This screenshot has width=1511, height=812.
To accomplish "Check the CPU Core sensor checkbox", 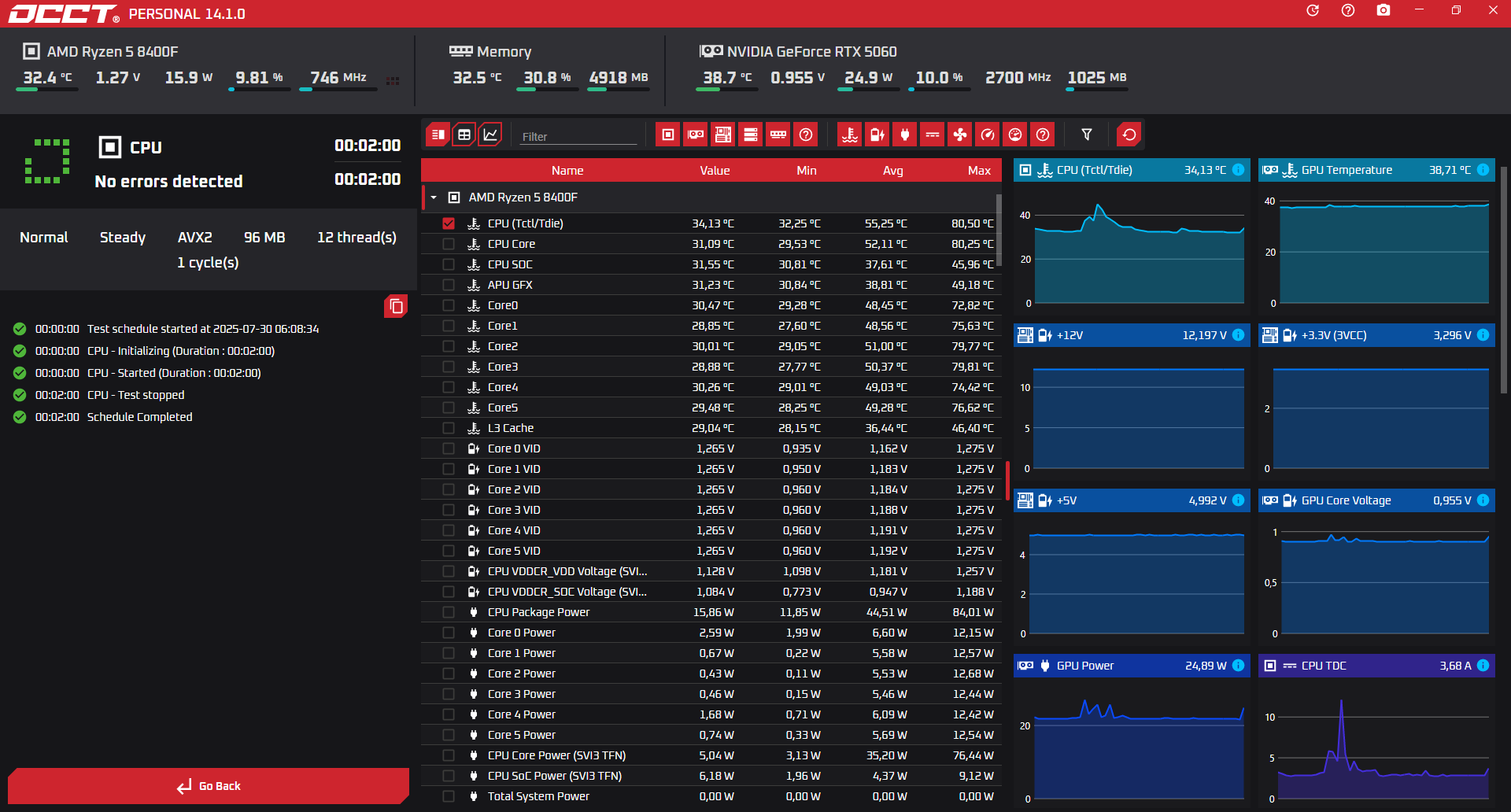I will click(x=449, y=244).
